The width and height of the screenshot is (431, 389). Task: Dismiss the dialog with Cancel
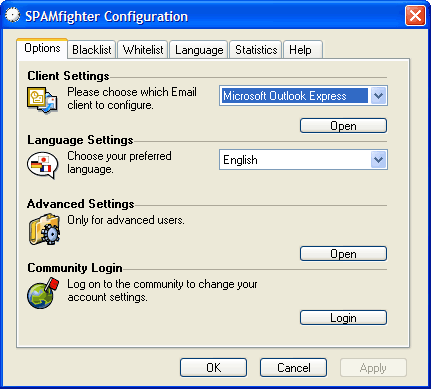pyautogui.click(x=293, y=368)
